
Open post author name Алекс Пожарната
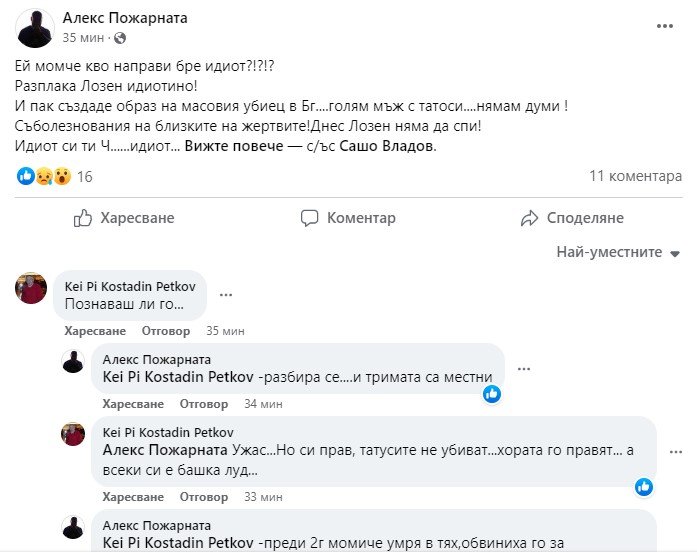pyautogui.click(x=124, y=18)
